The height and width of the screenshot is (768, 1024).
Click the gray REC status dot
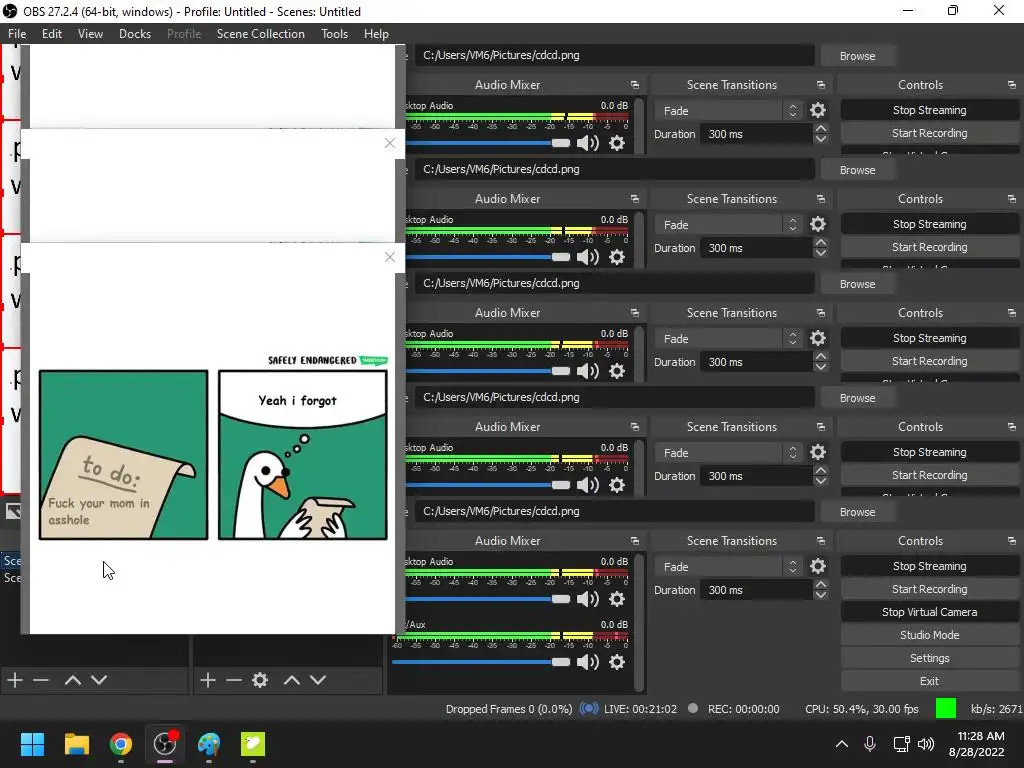(x=693, y=709)
